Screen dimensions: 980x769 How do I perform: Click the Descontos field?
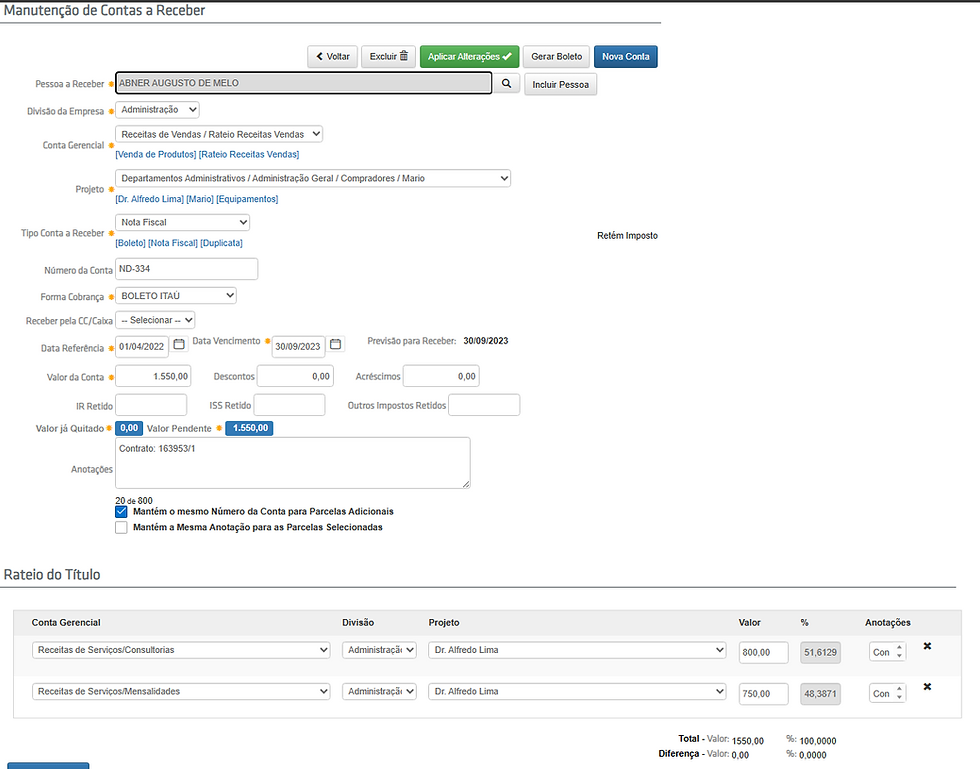tap(295, 376)
